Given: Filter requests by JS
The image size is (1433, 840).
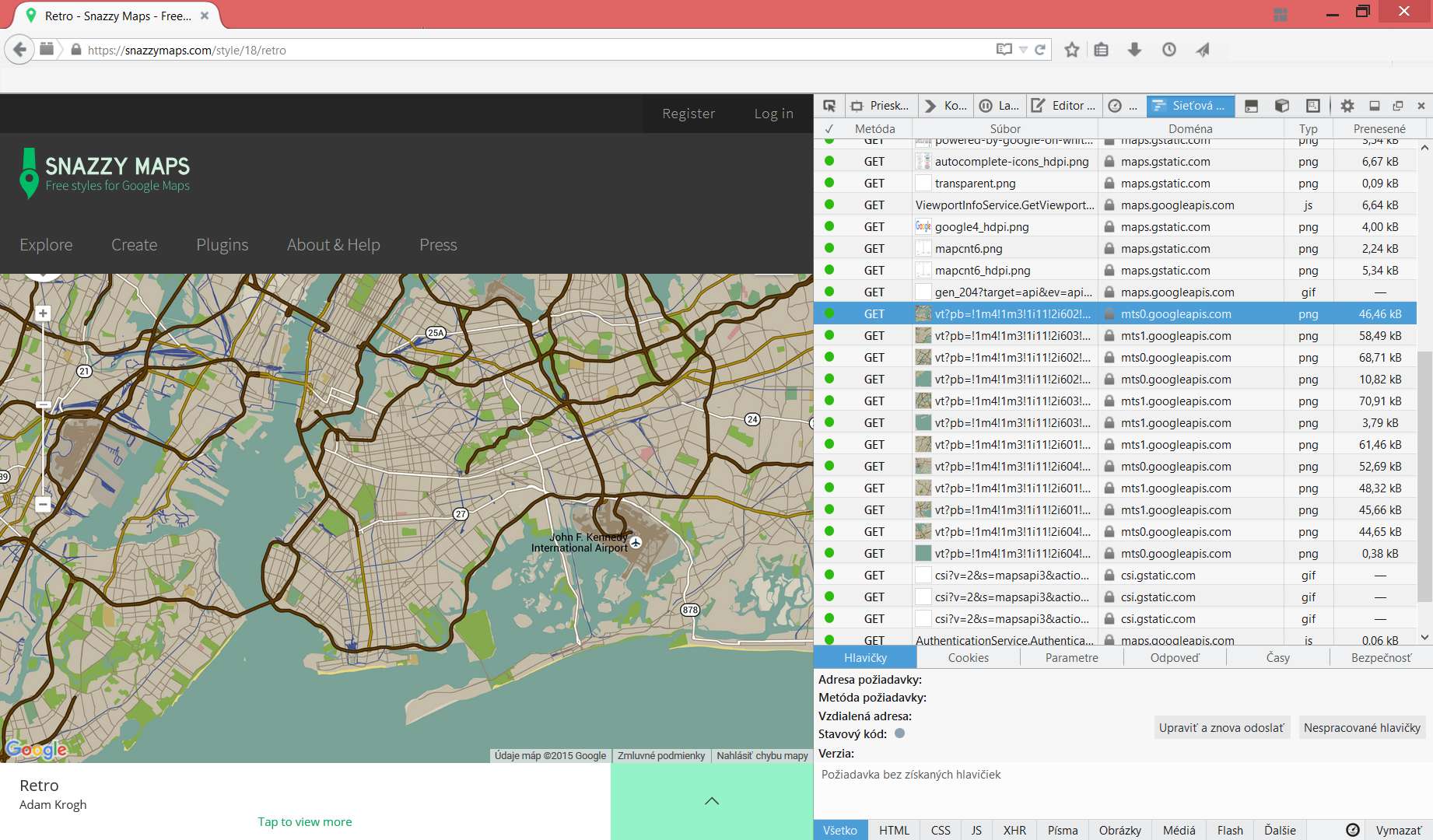Looking at the screenshot, I should (976, 830).
